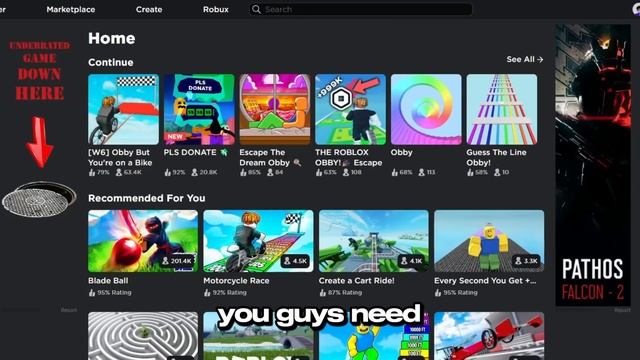This screenshot has width=640, height=360.
Task: Open the Blade Ball game thumbnail
Action: (143, 241)
